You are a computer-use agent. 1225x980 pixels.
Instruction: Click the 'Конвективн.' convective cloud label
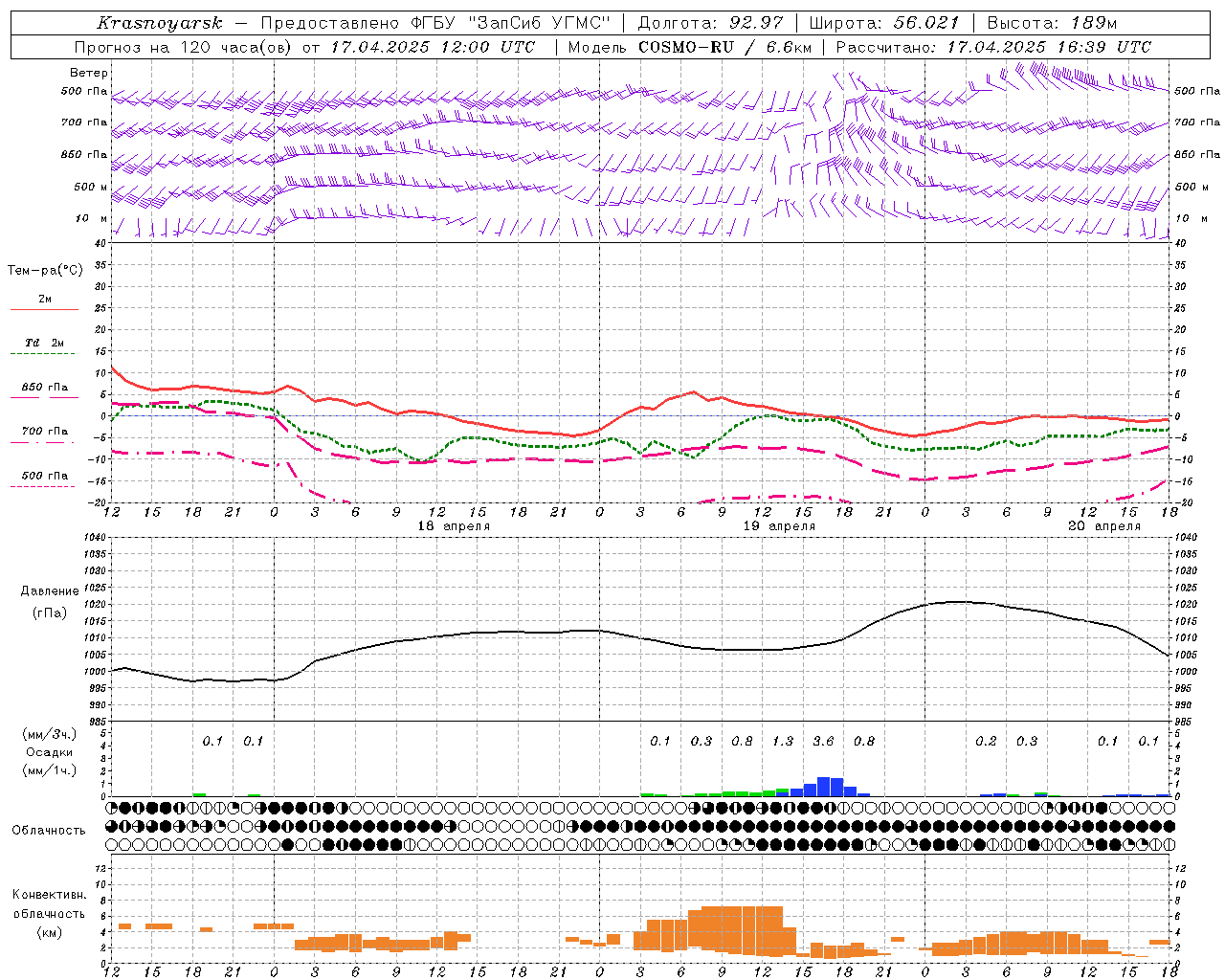(49, 895)
